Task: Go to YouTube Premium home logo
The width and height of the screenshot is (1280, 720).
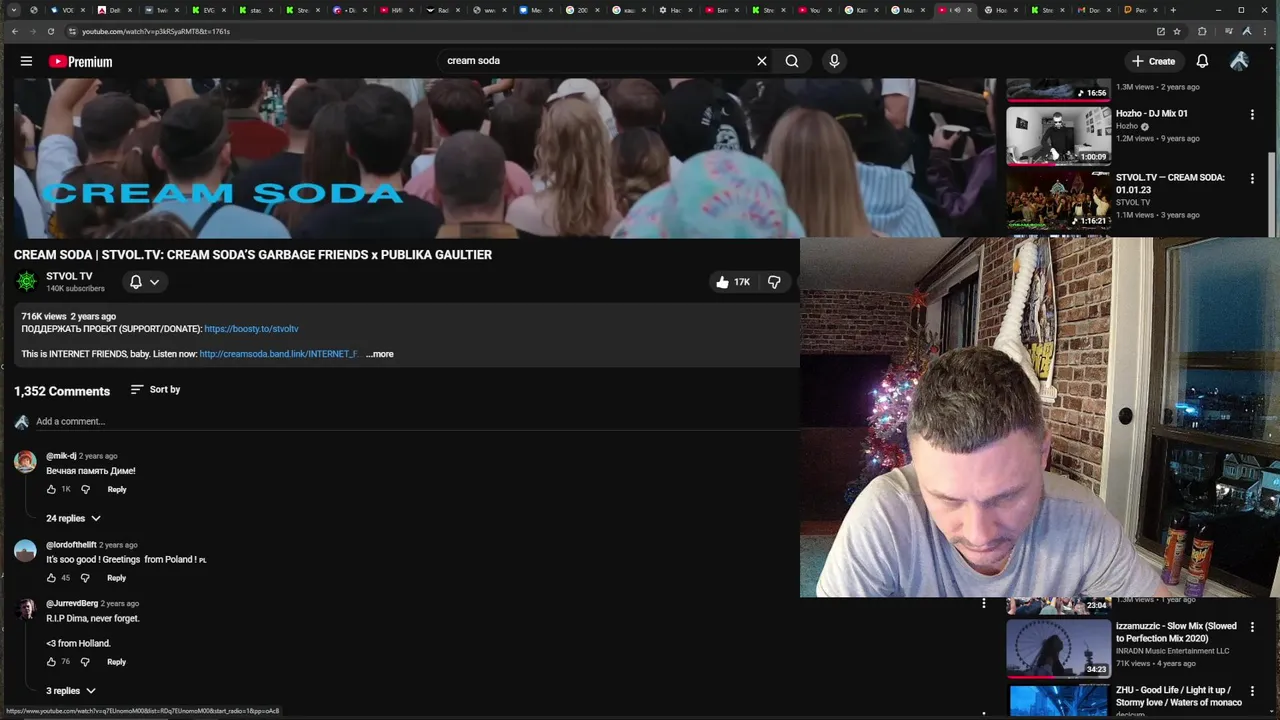Action: (x=80, y=61)
